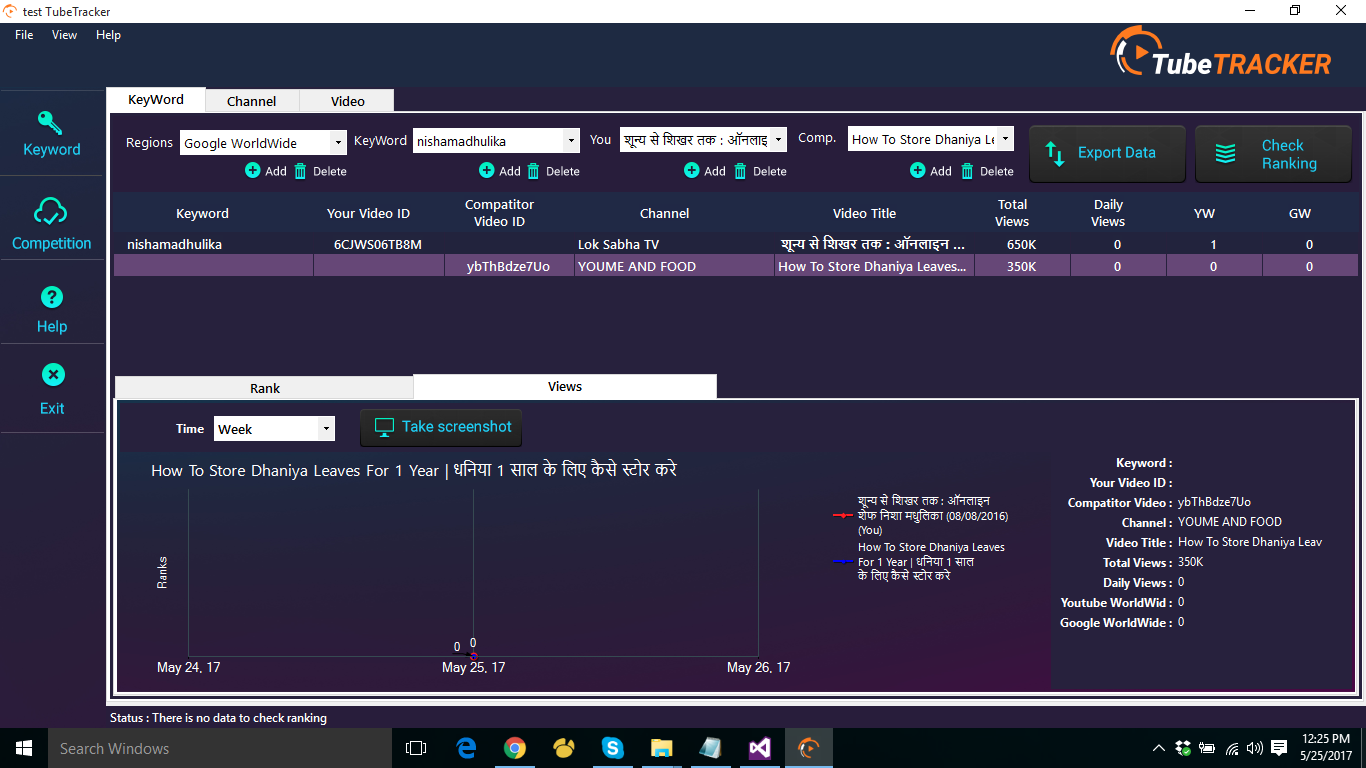This screenshot has height=768, width=1366.
Task: Open the View menu
Action: coord(64,35)
